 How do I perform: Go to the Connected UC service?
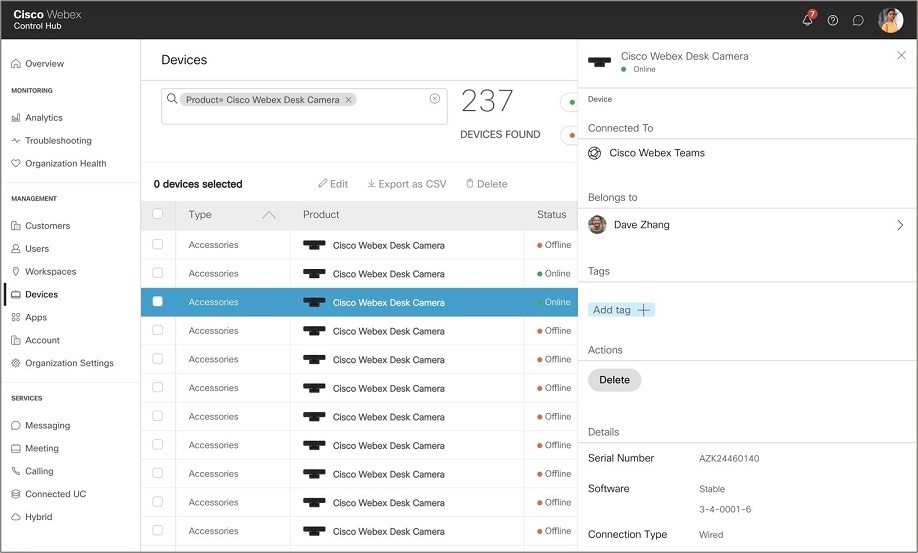tap(56, 494)
